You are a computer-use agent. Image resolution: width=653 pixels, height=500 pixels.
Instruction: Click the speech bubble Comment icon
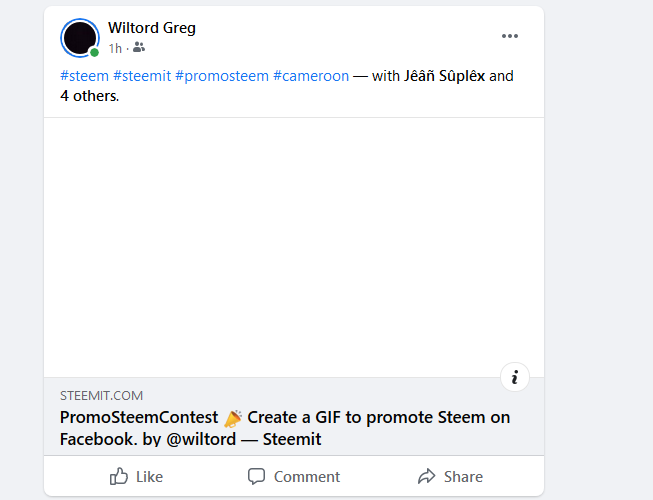click(256, 476)
